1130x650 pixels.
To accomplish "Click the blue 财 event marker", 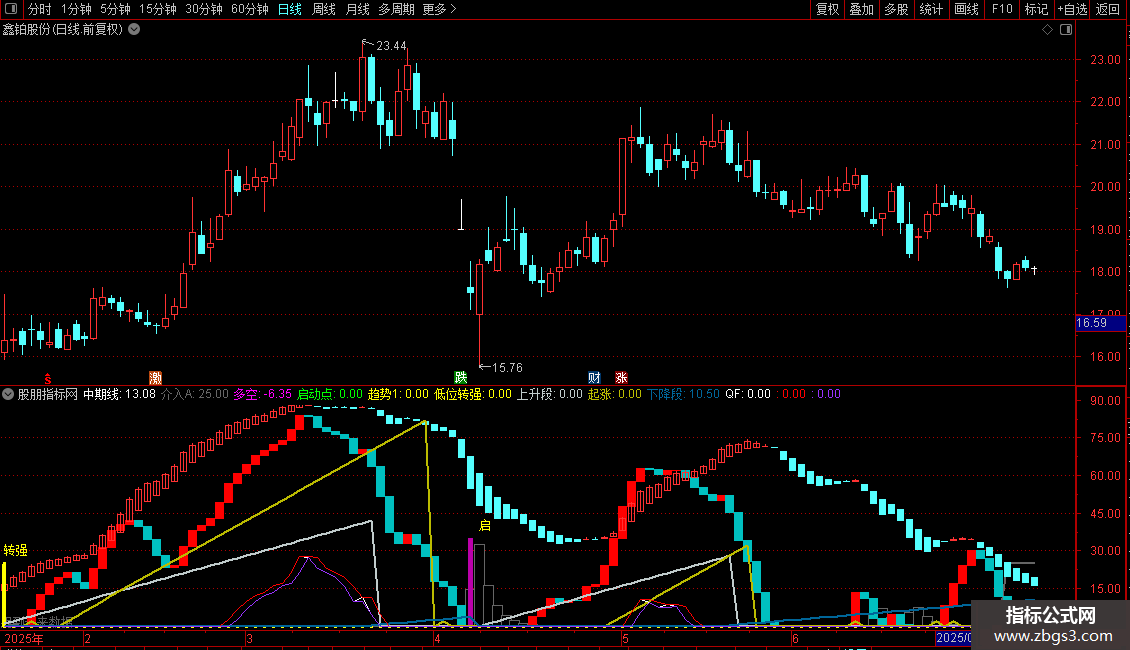I will (x=594, y=378).
